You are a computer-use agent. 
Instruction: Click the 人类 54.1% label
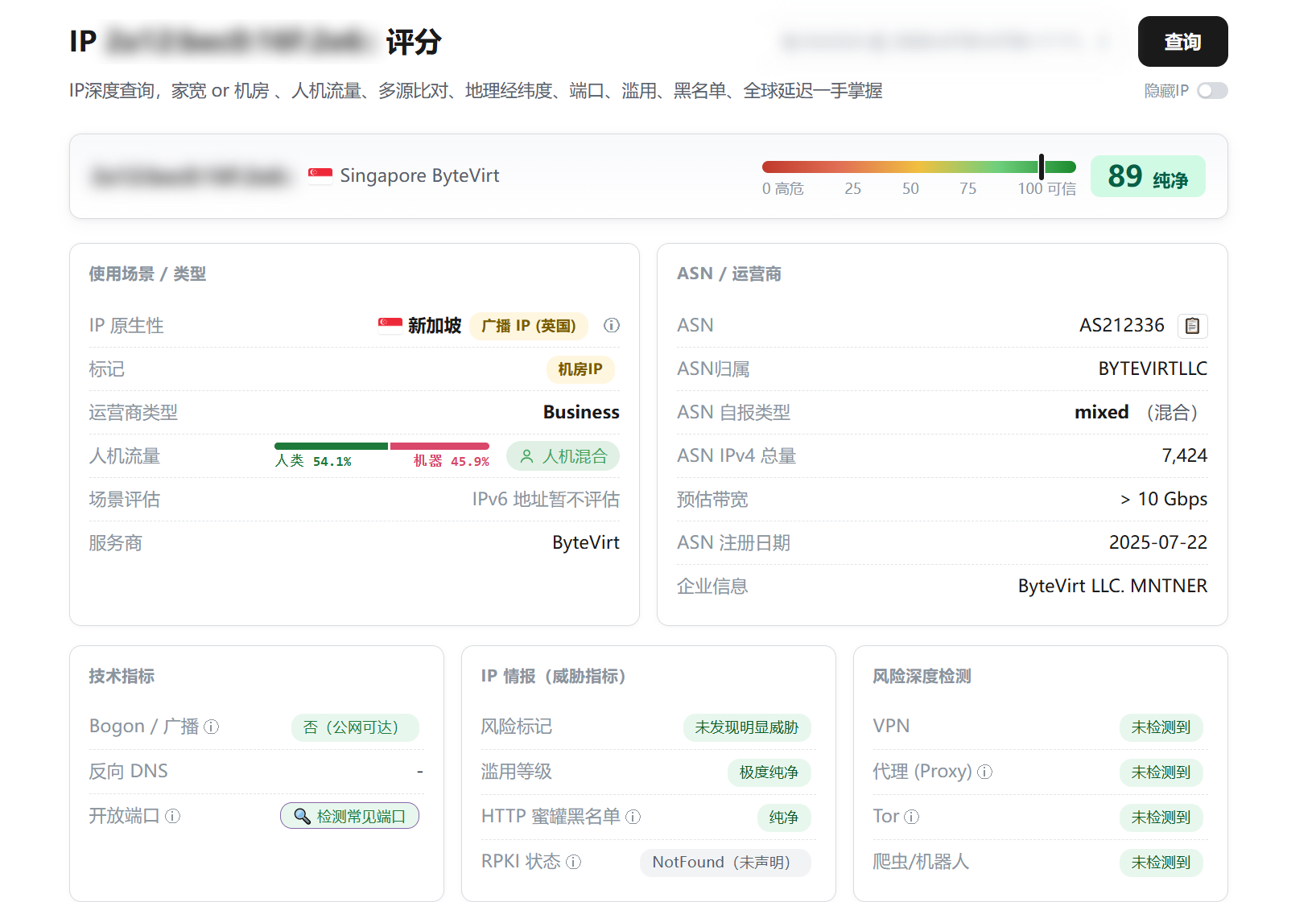313,461
